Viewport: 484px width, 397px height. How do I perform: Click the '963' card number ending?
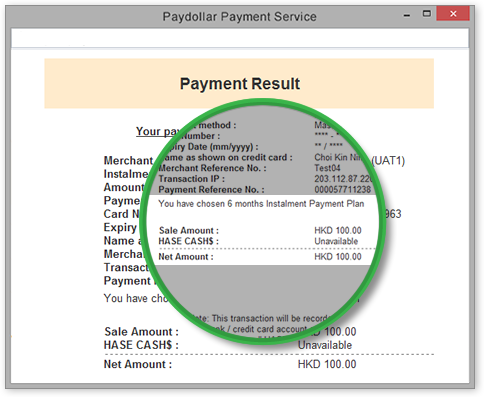coord(393,214)
